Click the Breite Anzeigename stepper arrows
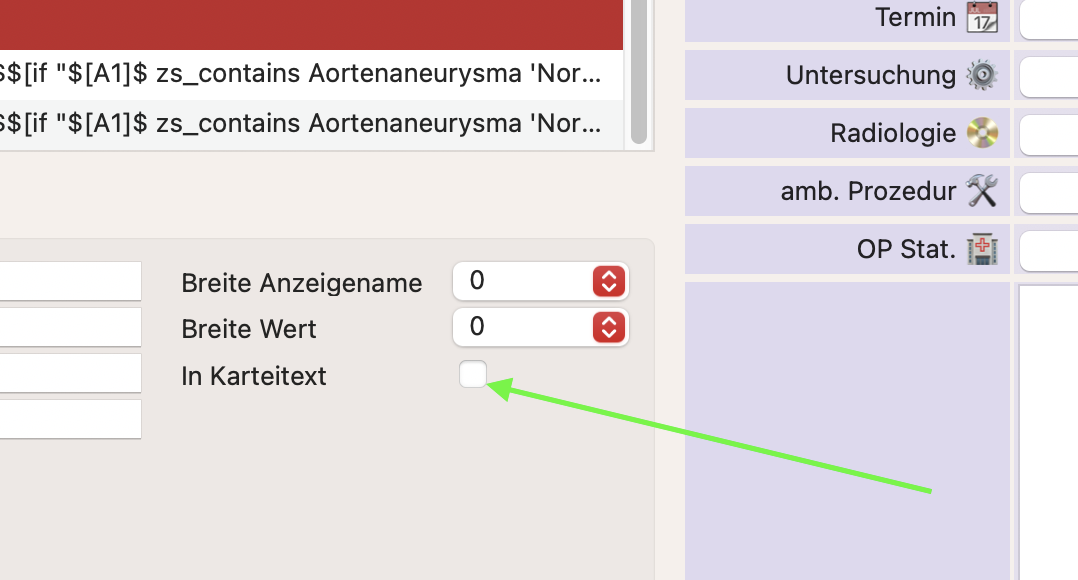 (x=609, y=281)
